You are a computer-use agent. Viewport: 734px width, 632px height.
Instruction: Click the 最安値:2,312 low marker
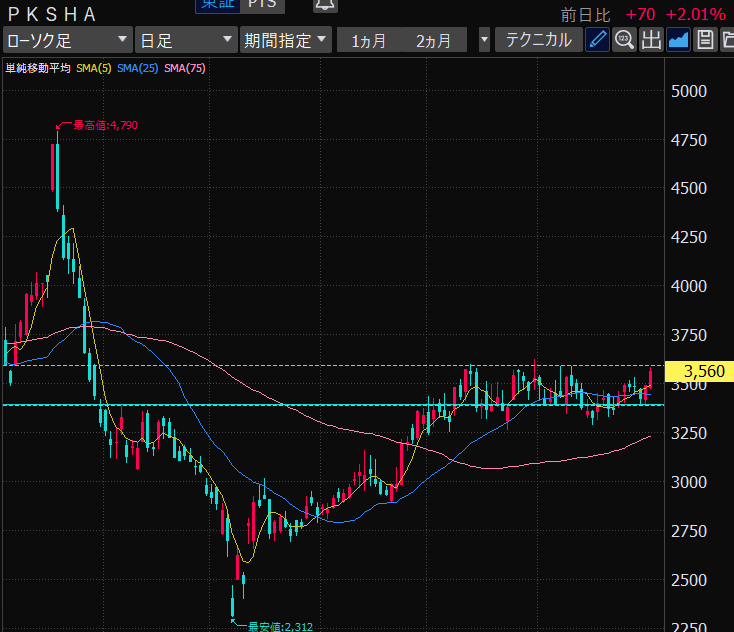tap(280, 626)
